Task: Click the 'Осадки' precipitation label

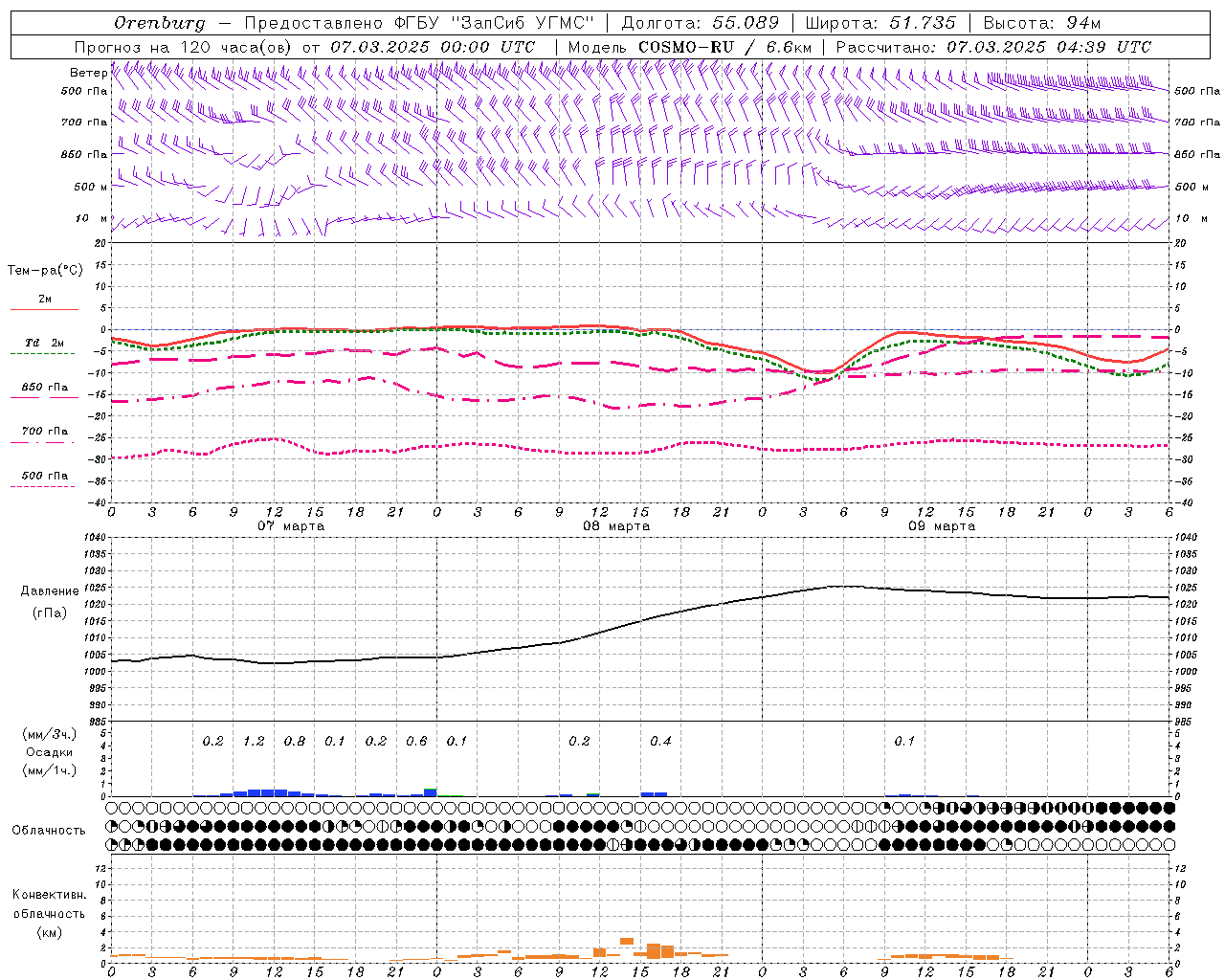Action: pos(50,752)
